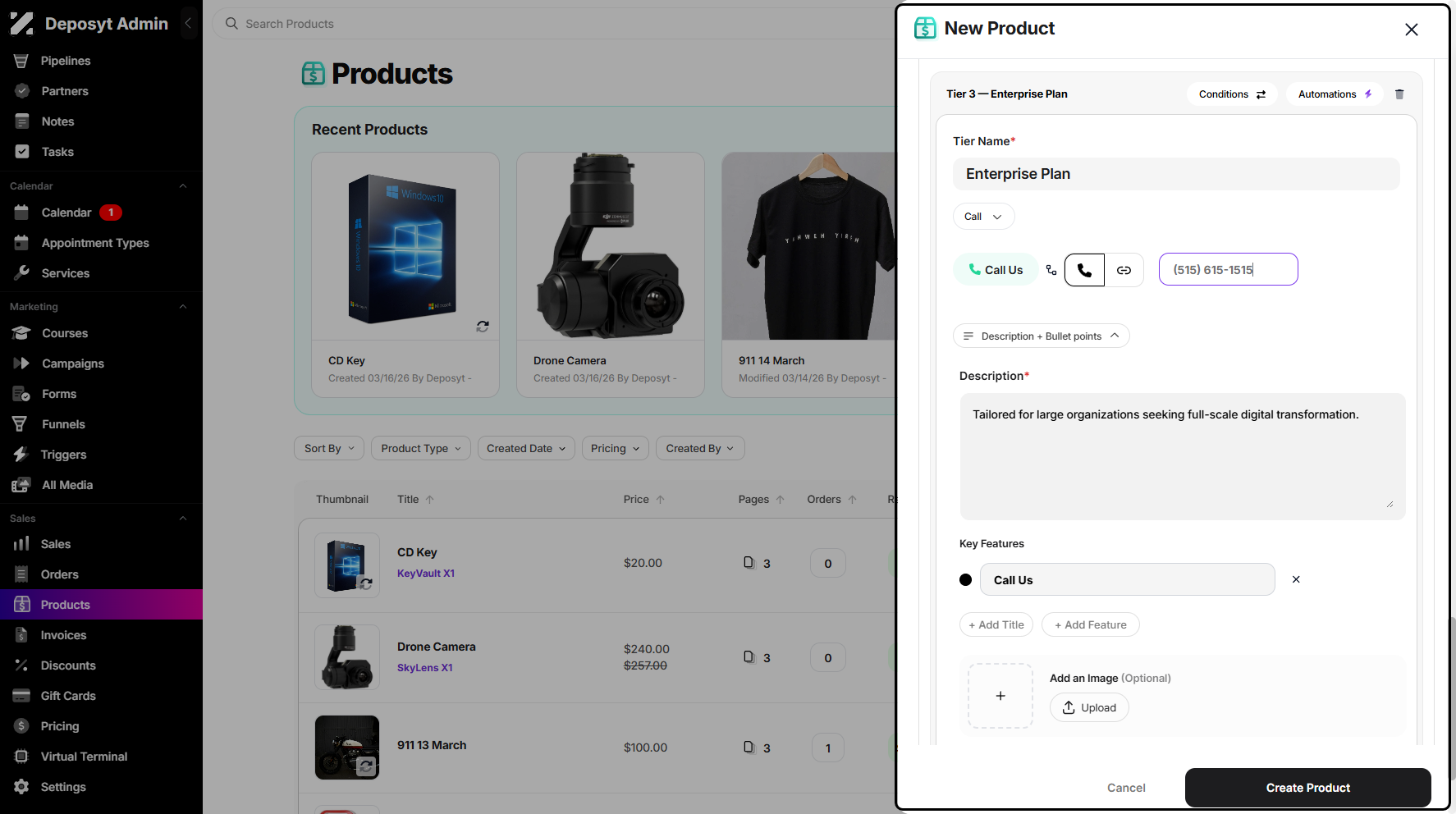Image resolution: width=1456 pixels, height=814 pixels.
Task: Open the Pricing filter dropdown
Action: coord(616,448)
